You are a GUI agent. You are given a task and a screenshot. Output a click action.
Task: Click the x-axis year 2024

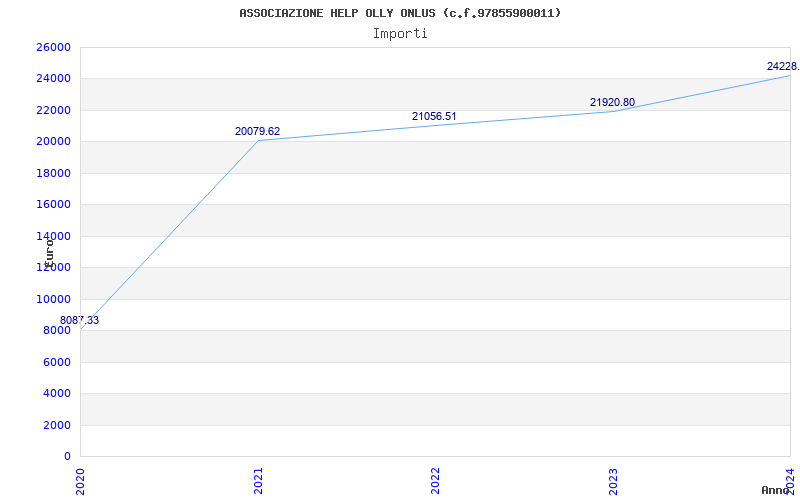(x=790, y=481)
